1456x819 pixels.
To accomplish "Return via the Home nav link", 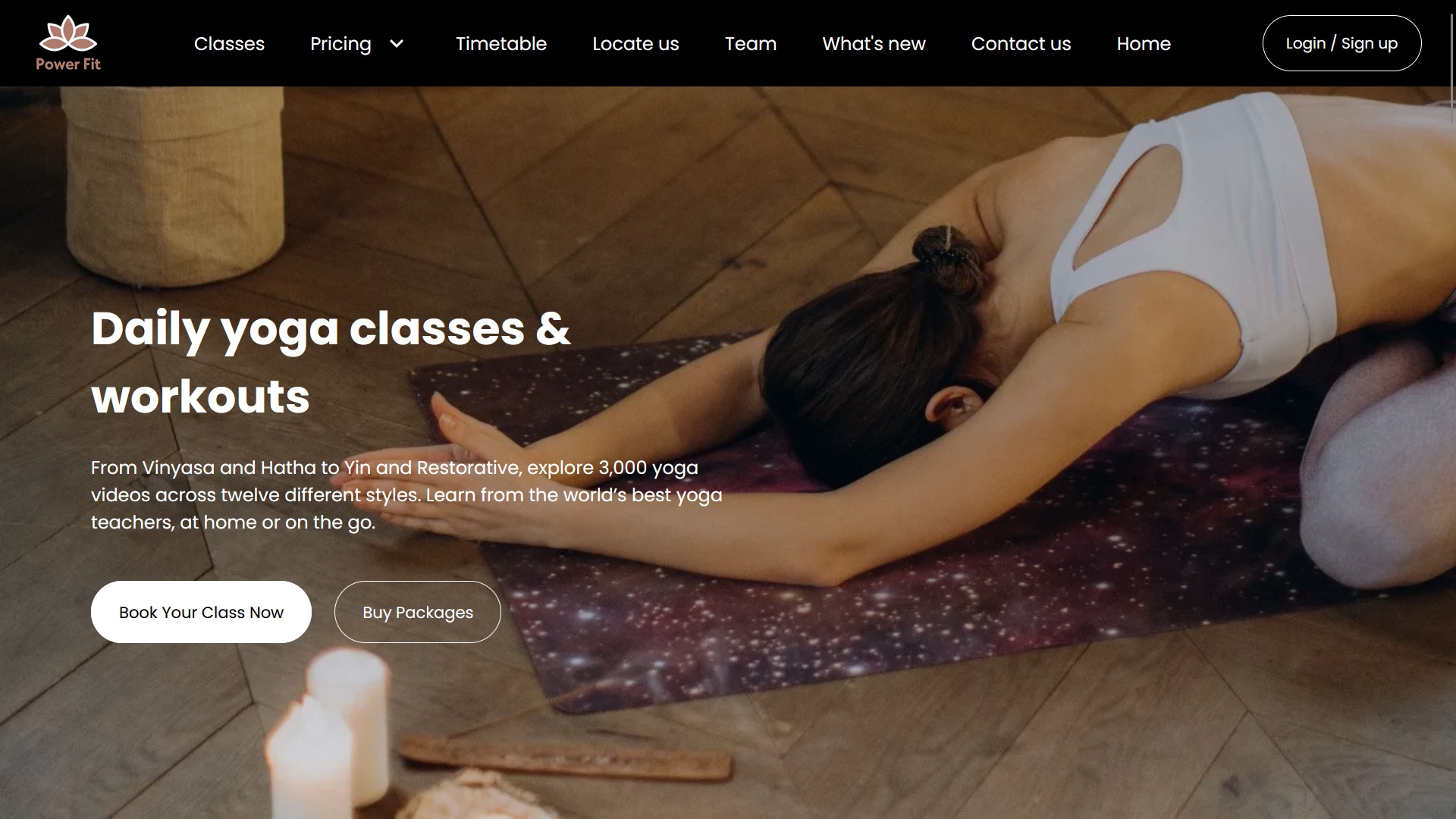I will [1144, 44].
